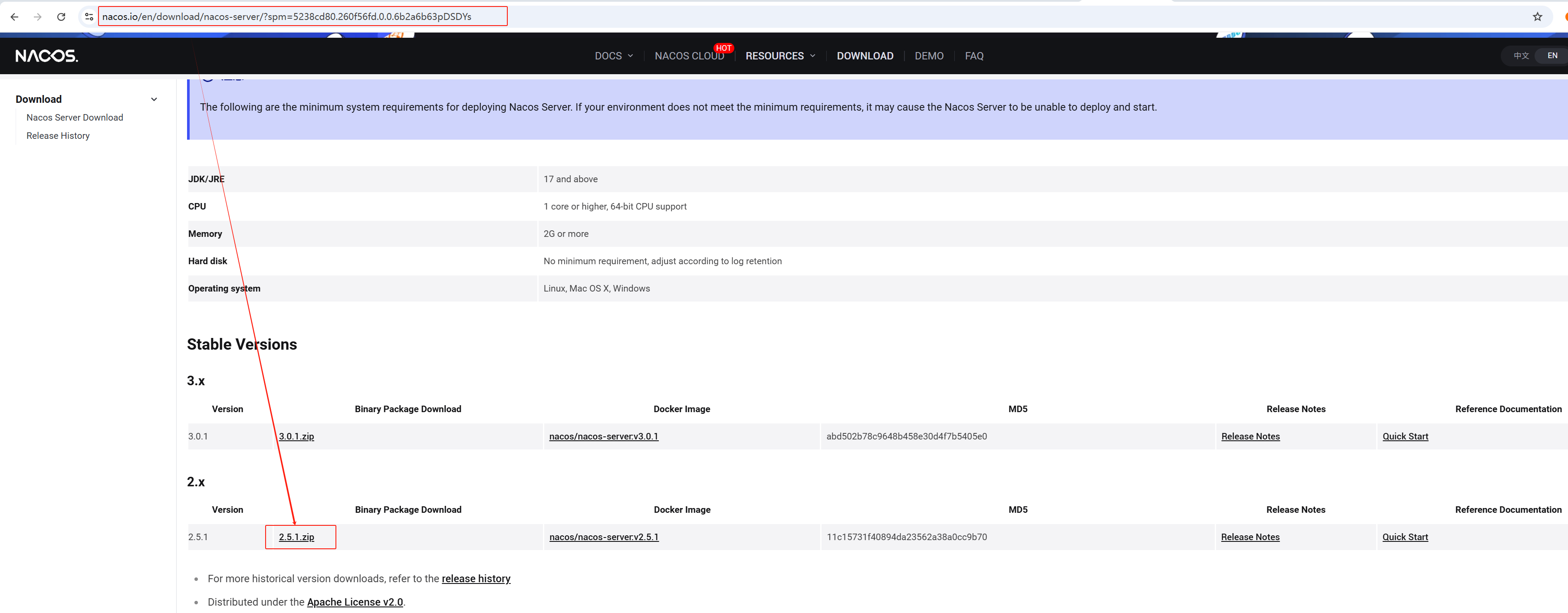Go back with the browser back arrow
This screenshot has width=1568, height=613.
point(15,16)
